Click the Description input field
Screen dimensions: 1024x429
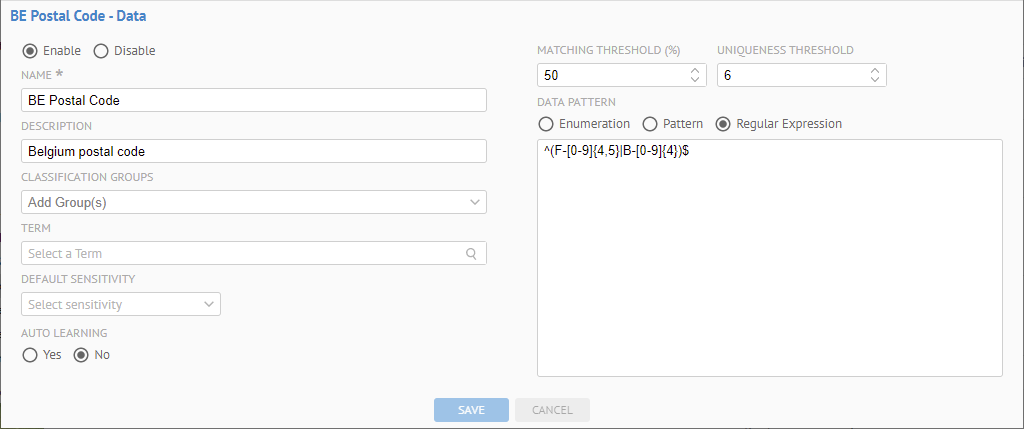(254, 151)
